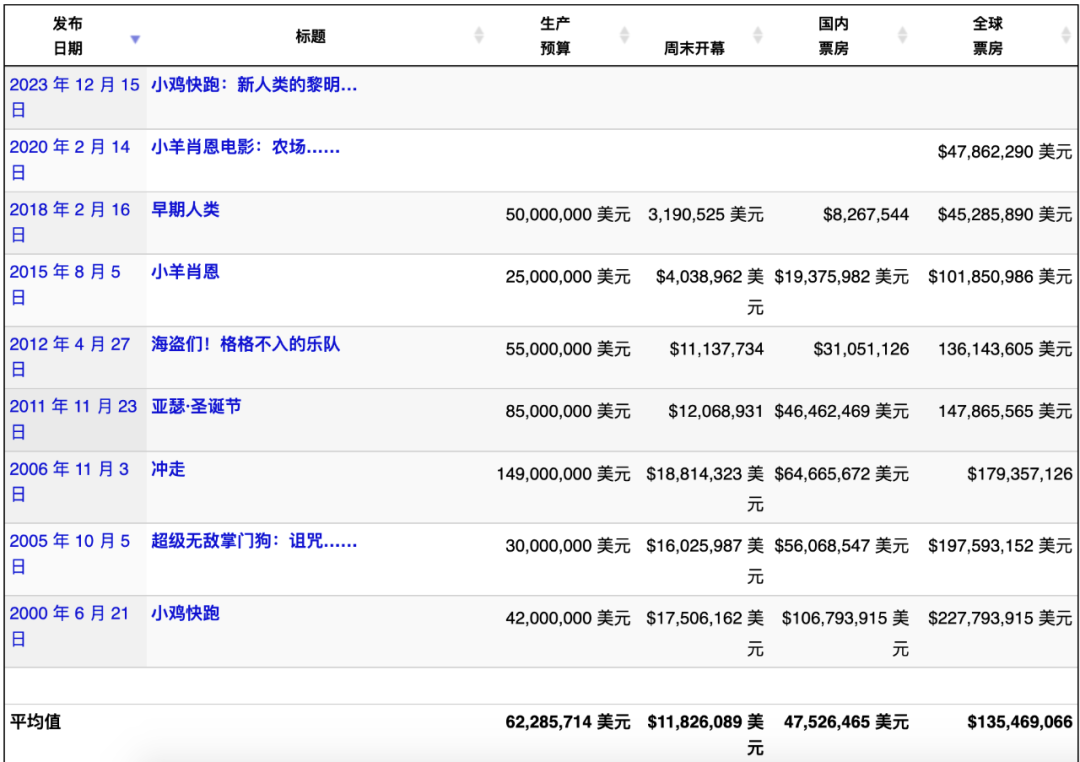The image size is (1080, 762).
Task: Open the 2023 年 12 月 15 日 date link
Action: click(74, 97)
